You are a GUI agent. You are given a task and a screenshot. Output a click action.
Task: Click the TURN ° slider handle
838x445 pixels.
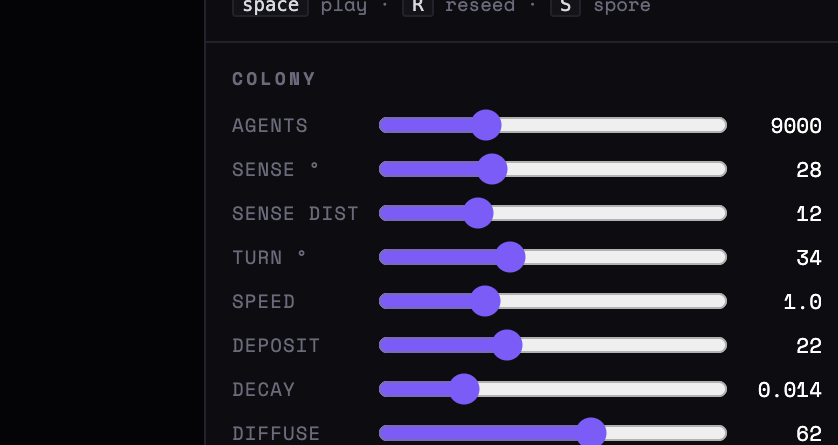coord(510,257)
